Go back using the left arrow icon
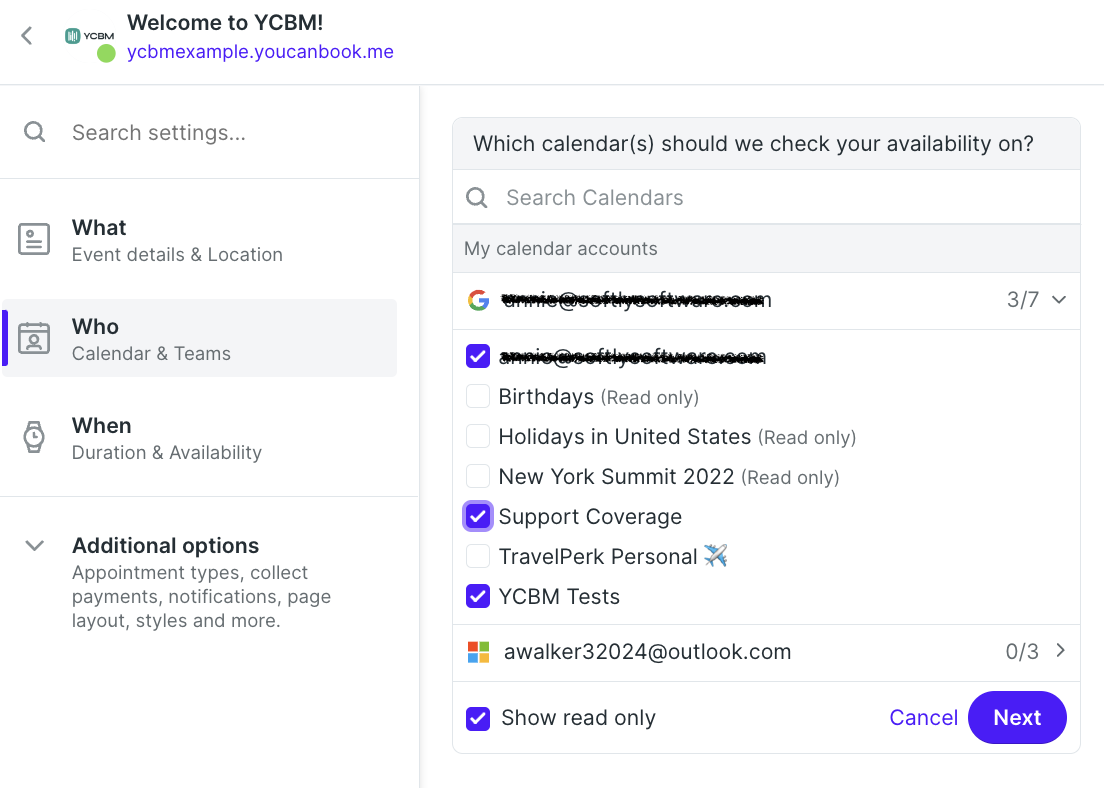This screenshot has height=788, width=1104. pos(27,36)
